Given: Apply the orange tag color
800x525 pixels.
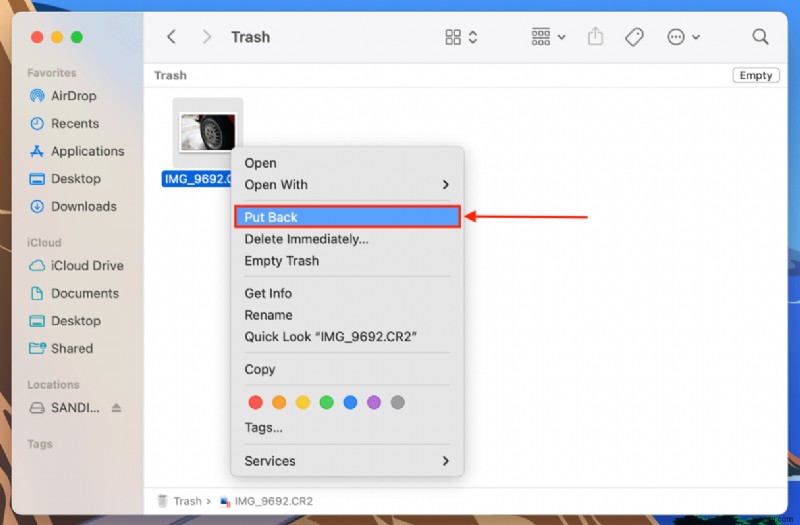Looking at the screenshot, I should (279, 402).
